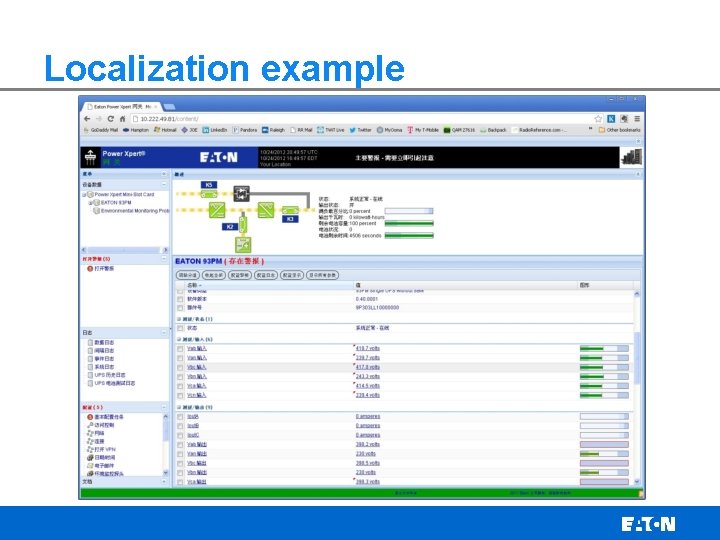Check the box for the Vab 输入 row
The image size is (720, 540).
180,349
